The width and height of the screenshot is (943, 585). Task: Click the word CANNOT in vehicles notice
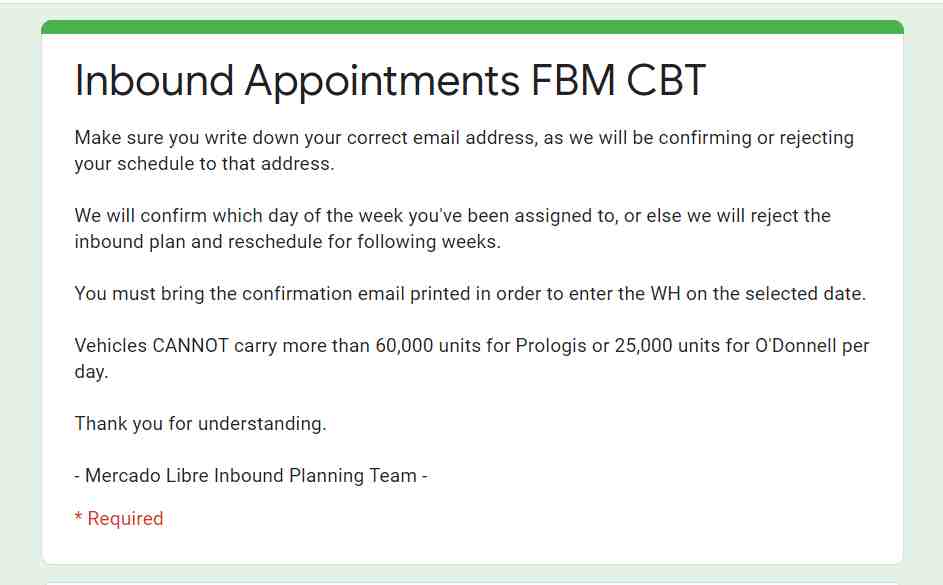click(x=190, y=346)
